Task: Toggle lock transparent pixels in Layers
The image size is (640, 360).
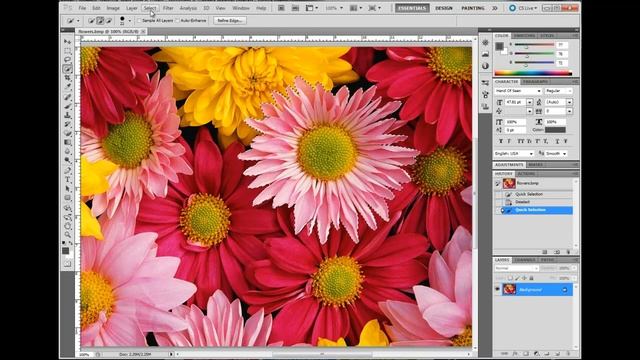Action: pos(510,278)
